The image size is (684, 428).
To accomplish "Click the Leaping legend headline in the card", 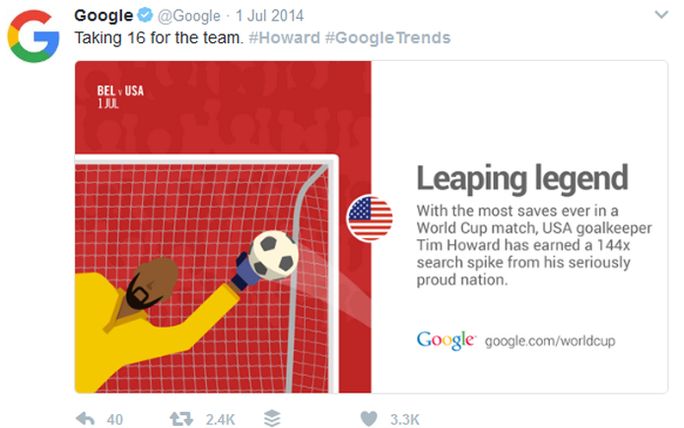I will coord(522,178).
